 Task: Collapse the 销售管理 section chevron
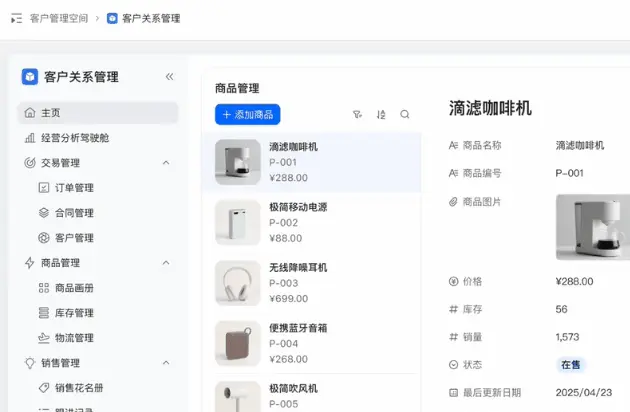coord(166,363)
